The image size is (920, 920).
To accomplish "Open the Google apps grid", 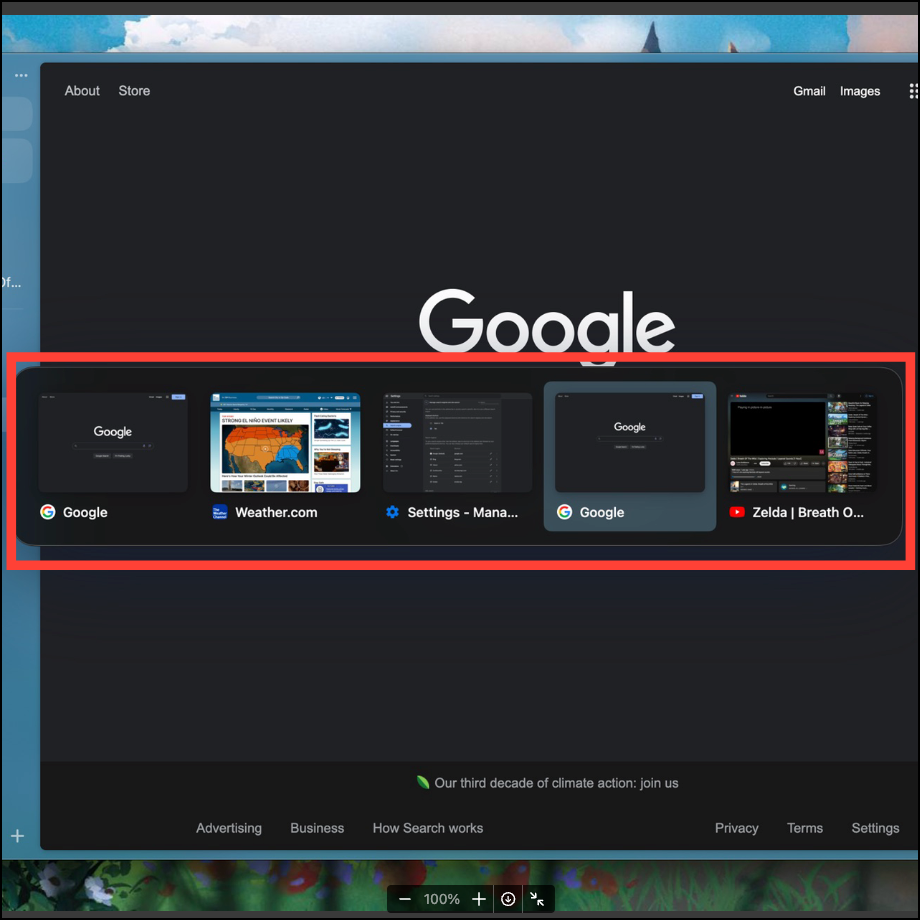I will (x=914, y=91).
